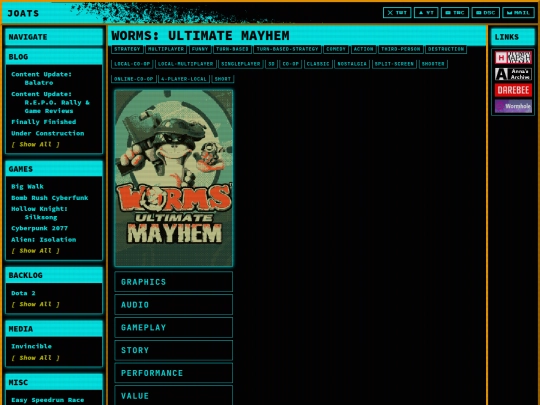Open the Bomb Rush Cyberfunk game page
Image resolution: width=540 pixels, height=405 pixels.
click(50, 198)
